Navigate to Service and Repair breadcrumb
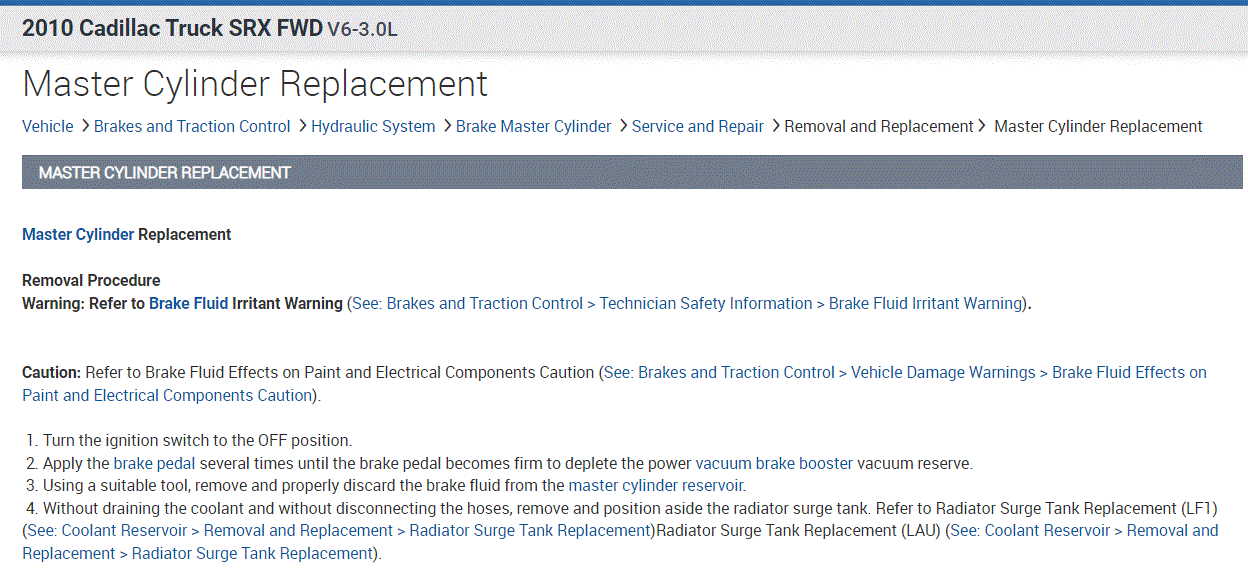Image resolution: width=1248 pixels, height=570 pixels. click(698, 126)
